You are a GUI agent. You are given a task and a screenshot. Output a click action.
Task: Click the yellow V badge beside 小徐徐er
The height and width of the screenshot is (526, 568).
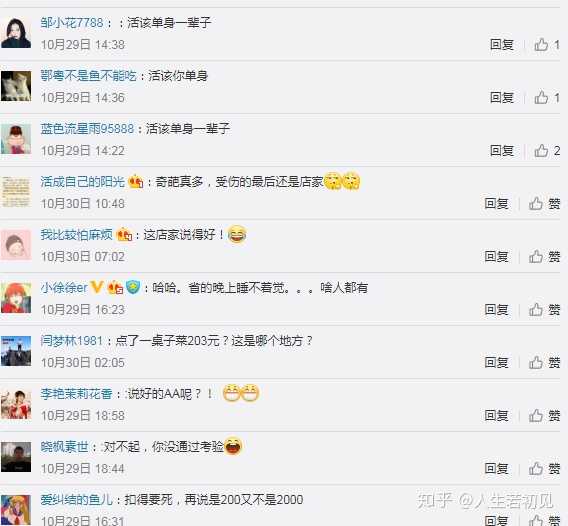[97, 287]
